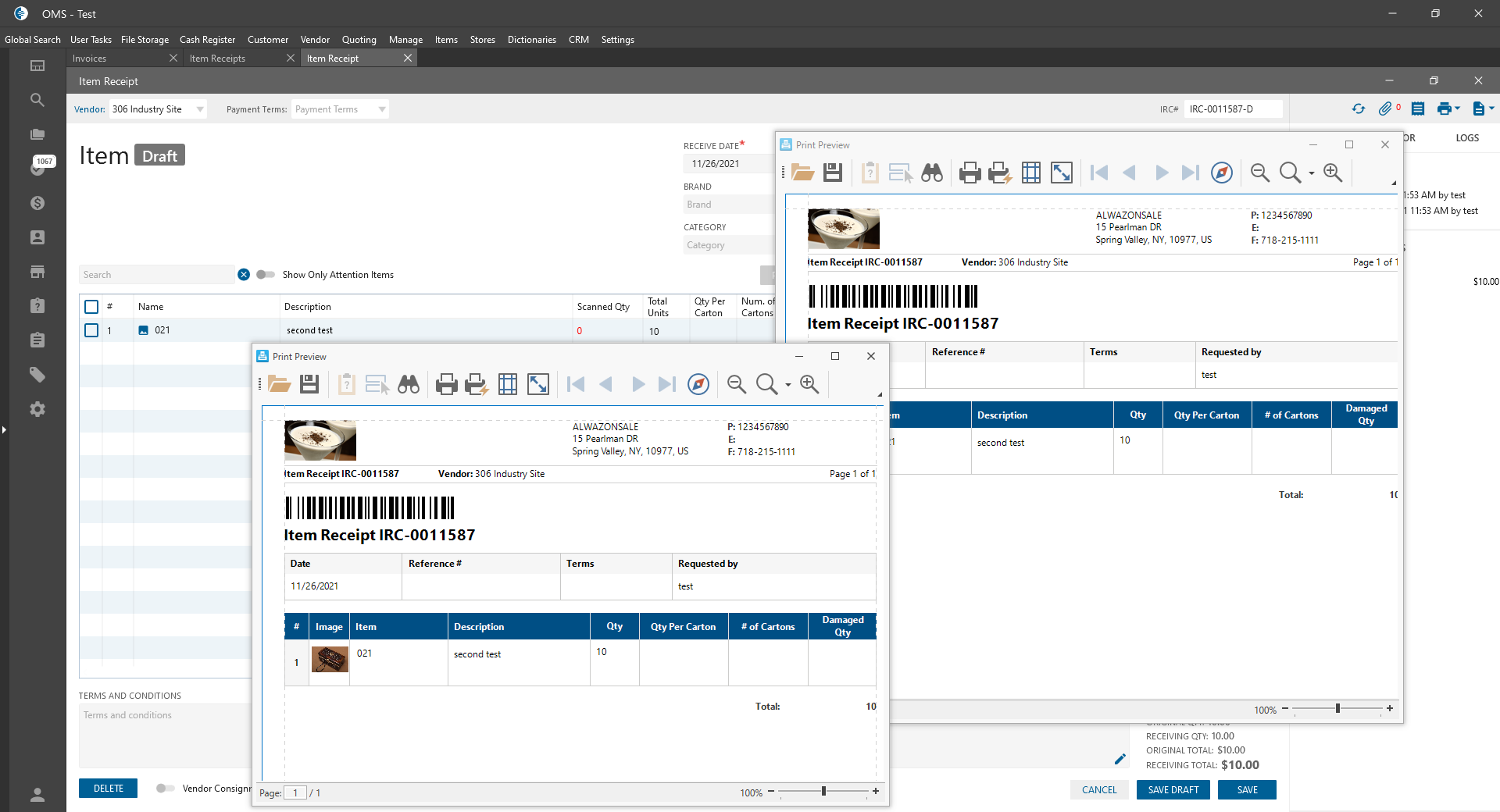Click the save disk icon in front Print Preview
1500x812 pixels.
click(309, 384)
